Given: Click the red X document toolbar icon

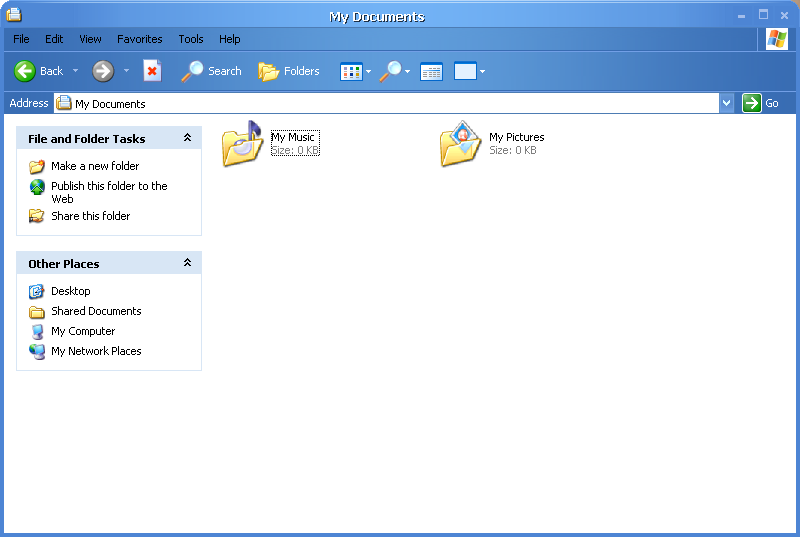Looking at the screenshot, I should coord(152,71).
